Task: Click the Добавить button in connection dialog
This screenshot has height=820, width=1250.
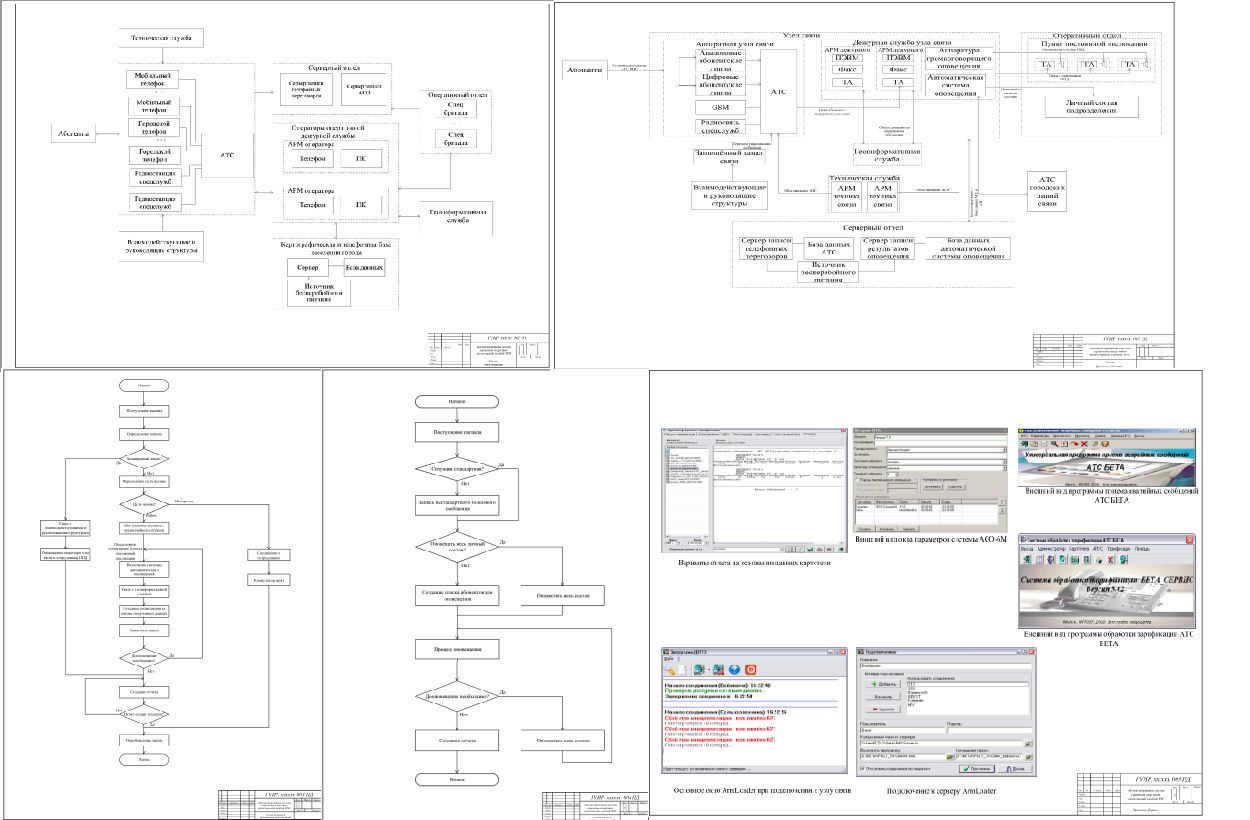Action: click(x=883, y=684)
